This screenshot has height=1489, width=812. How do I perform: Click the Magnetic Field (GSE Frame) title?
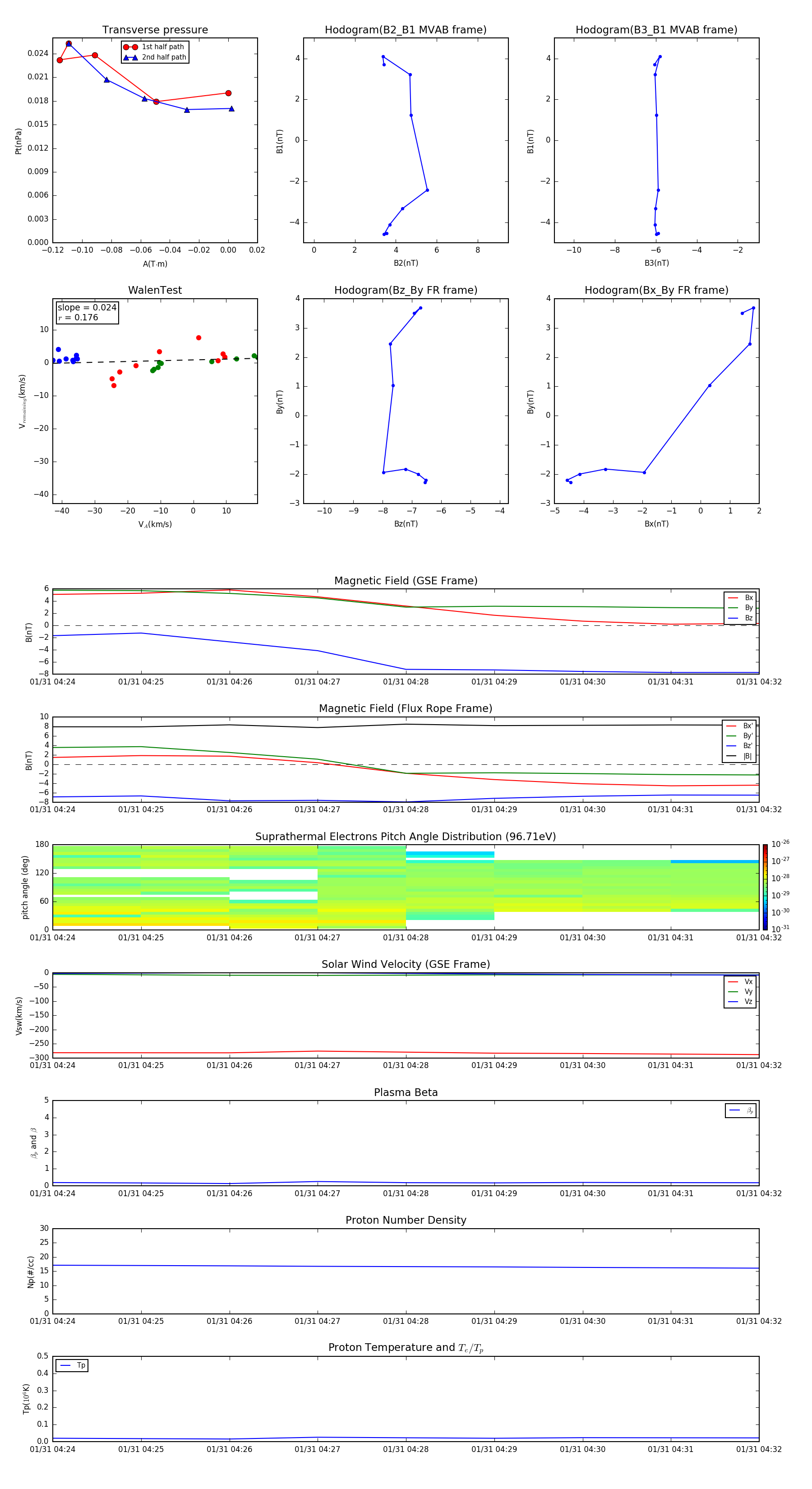406,581
